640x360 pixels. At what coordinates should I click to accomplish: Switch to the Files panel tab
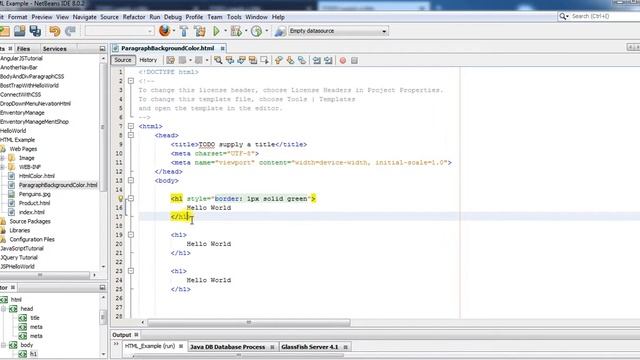pos(23,49)
